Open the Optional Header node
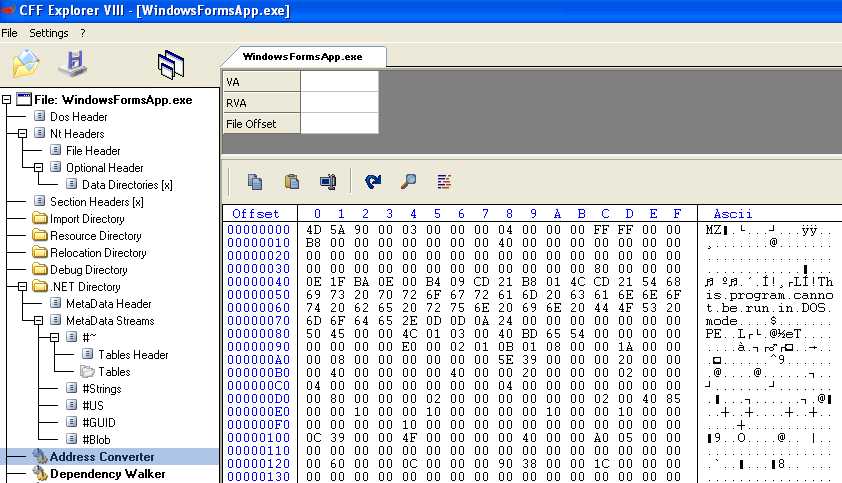 (105, 168)
